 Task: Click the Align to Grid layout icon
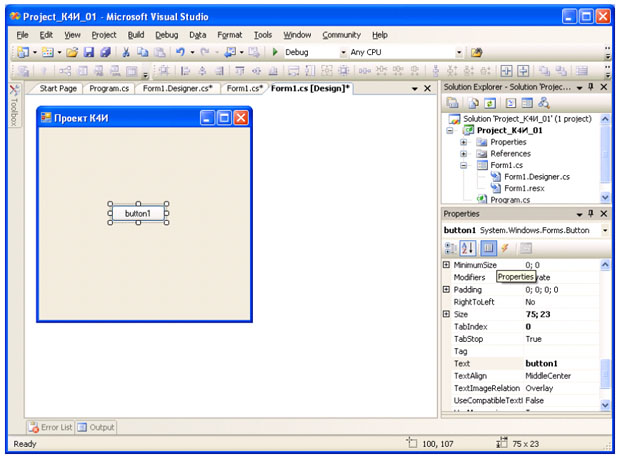pyautogui.click(x=164, y=71)
